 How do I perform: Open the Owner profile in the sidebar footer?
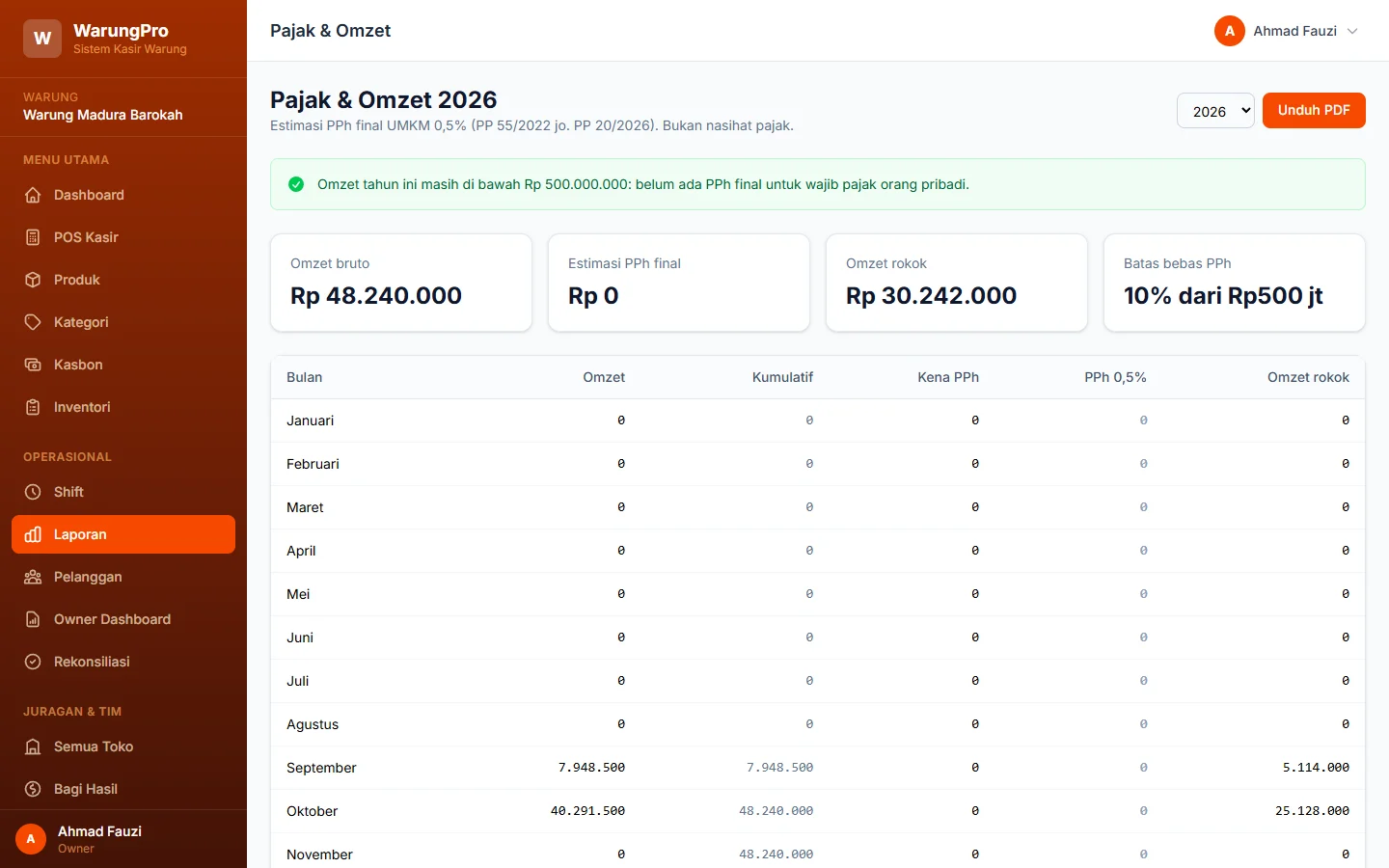[x=123, y=839]
